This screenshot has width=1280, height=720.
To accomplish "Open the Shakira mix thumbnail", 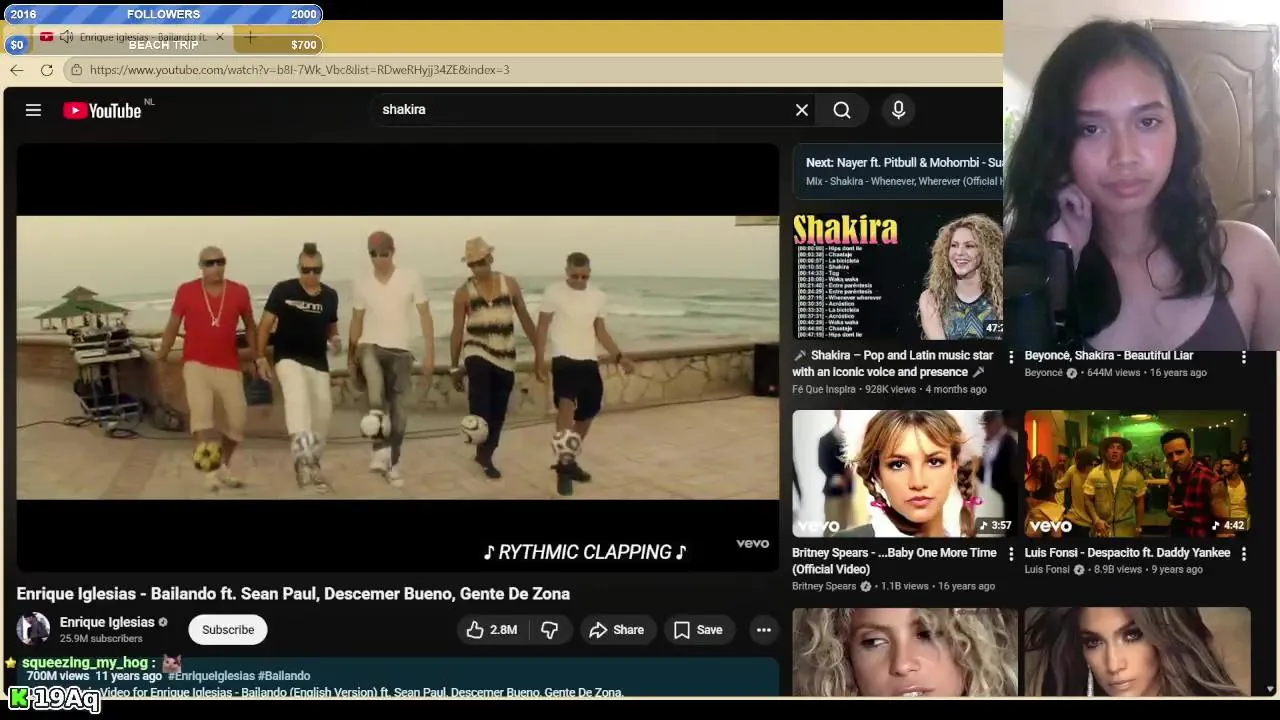I will point(898,275).
